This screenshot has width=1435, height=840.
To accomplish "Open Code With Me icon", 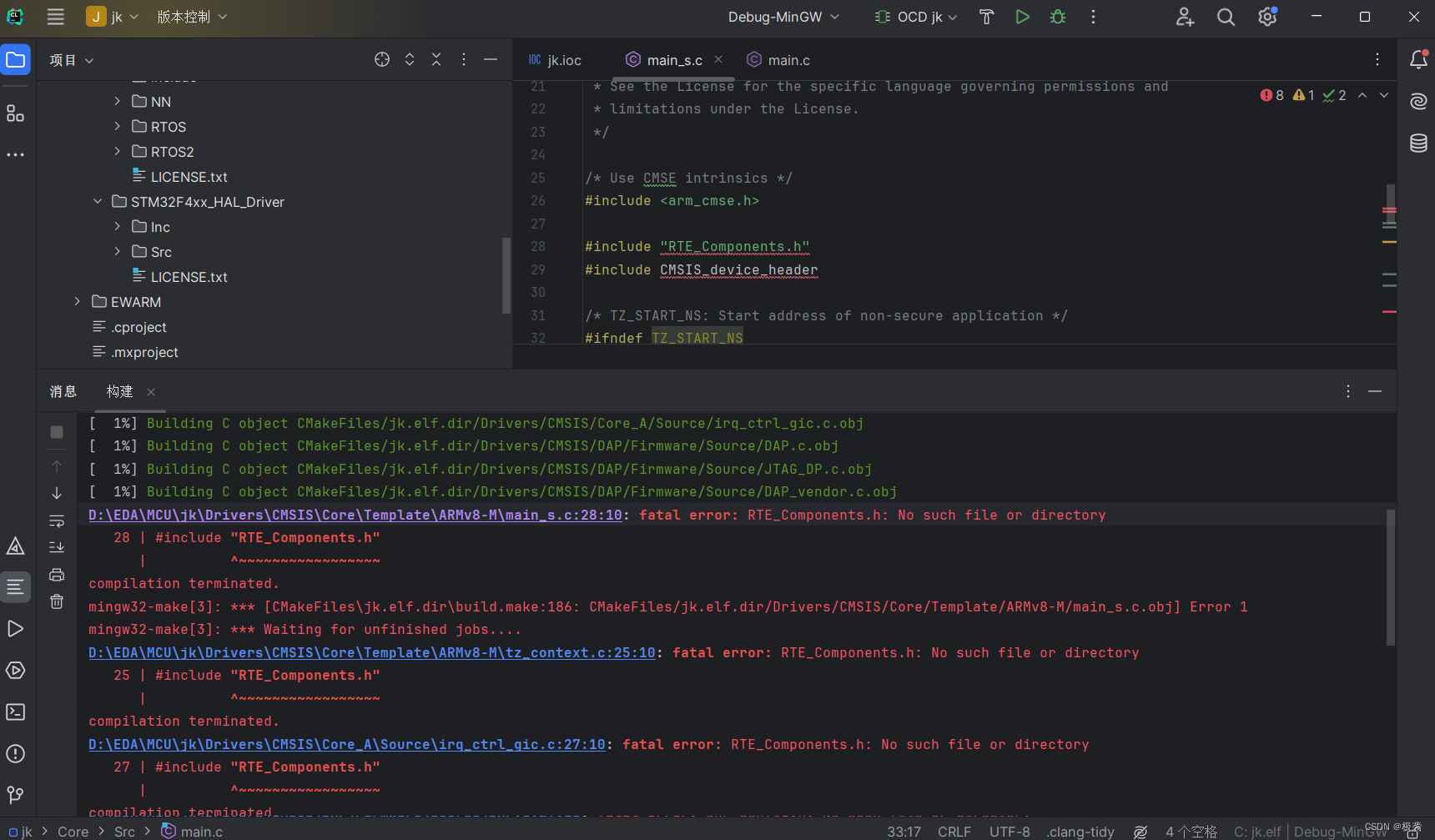I will [1185, 17].
